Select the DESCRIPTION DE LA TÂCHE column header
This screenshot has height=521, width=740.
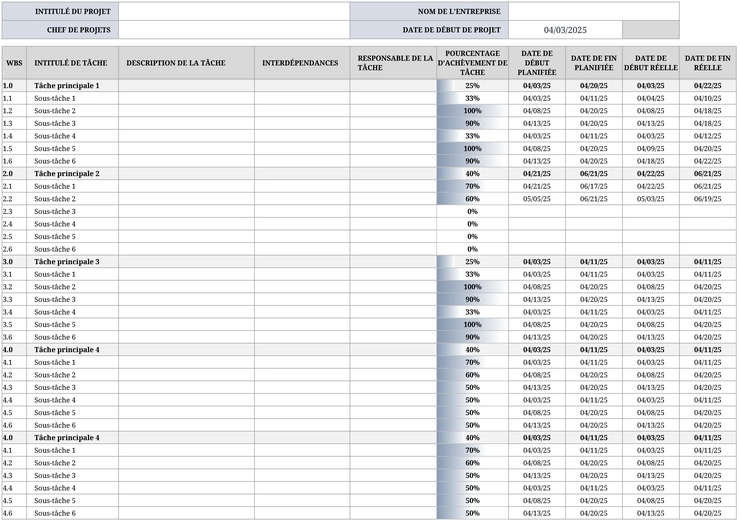[186, 63]
